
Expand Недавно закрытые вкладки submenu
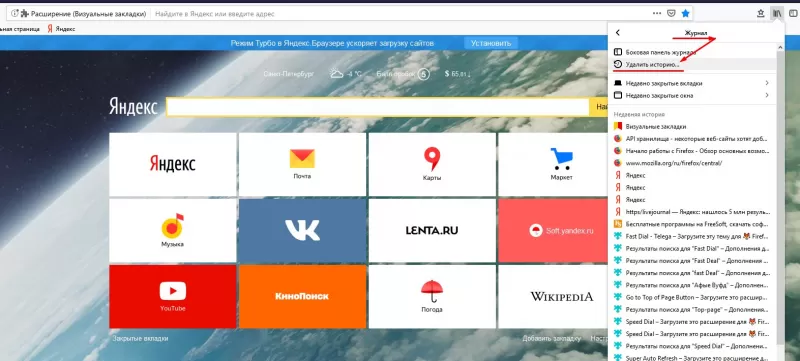(692, 83)
